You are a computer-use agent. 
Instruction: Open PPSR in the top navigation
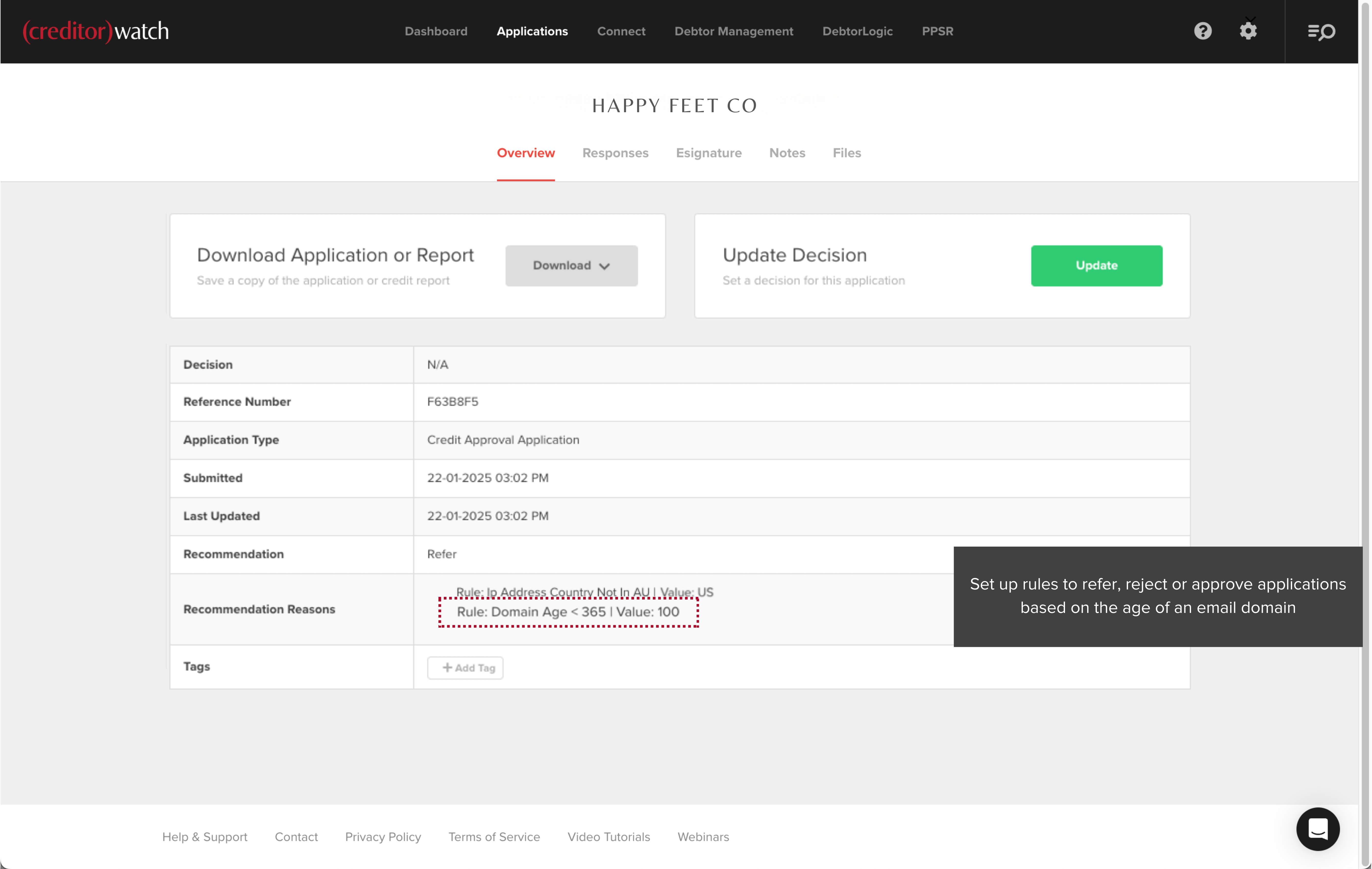(937, 31)
